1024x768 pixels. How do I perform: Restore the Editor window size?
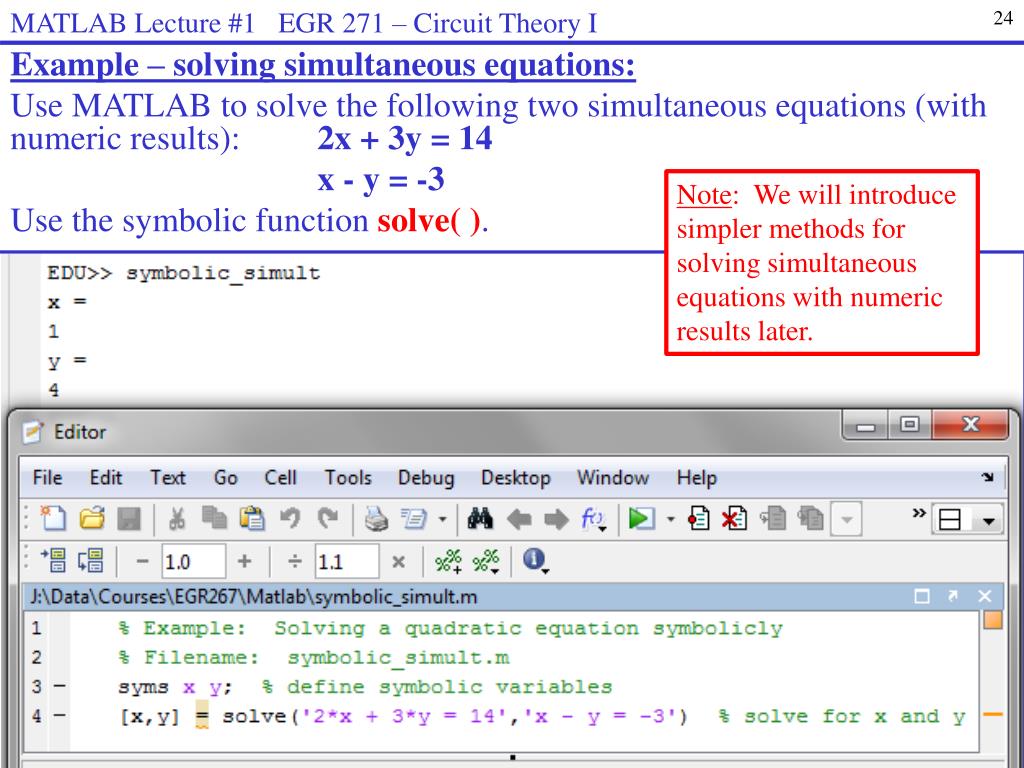click(910, 425)
